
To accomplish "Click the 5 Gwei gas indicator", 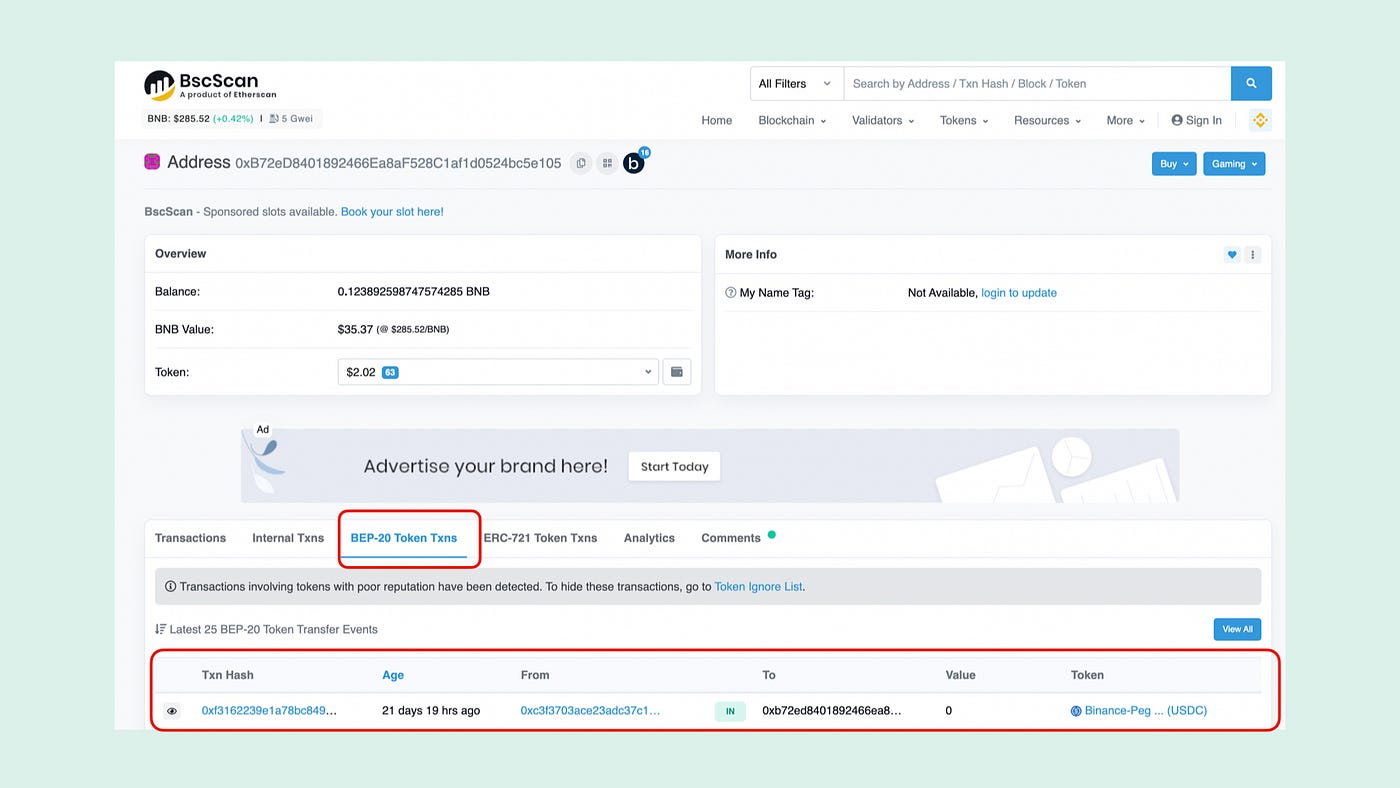I will (291, 119).
